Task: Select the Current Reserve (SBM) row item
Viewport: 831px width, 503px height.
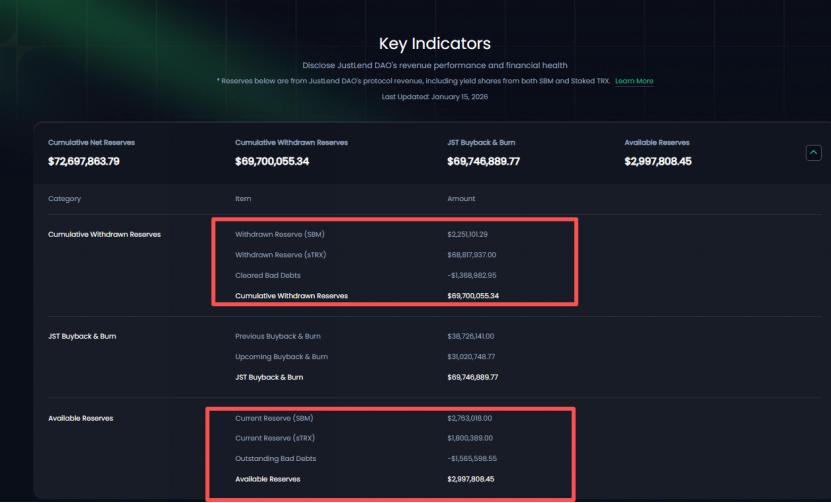Action: pyautogui.click(x=274, y=418)
